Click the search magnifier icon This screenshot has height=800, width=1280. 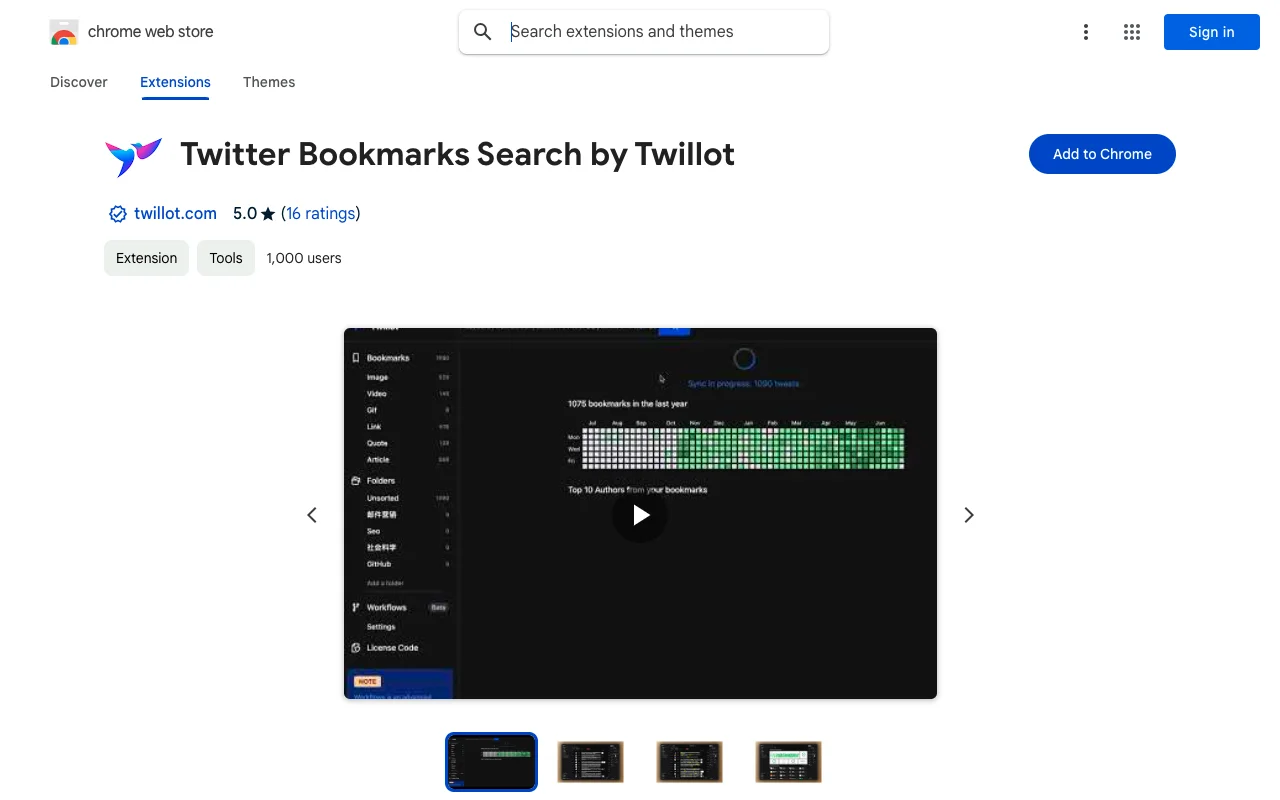483,32
